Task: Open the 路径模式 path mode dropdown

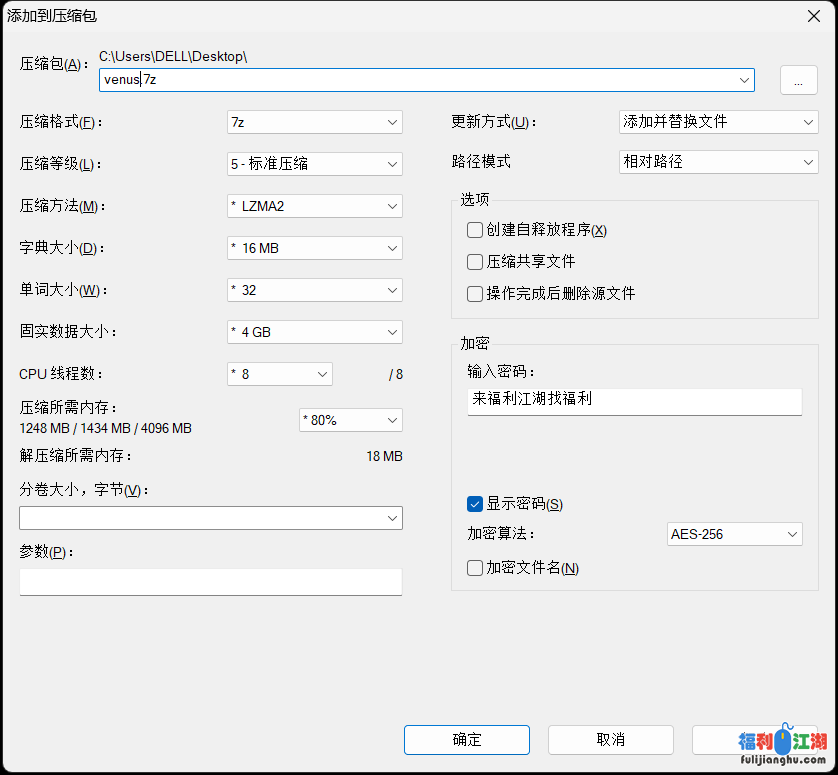Action: point(718,161)
